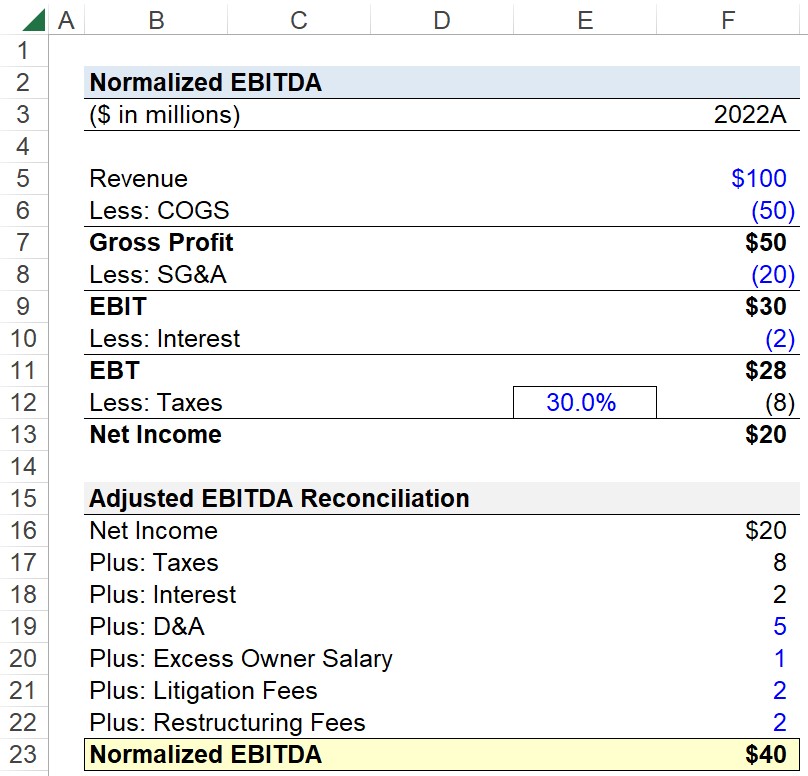Select column E header
The height and width of the screenshot is (776, 808).
(x=585, y=21)
